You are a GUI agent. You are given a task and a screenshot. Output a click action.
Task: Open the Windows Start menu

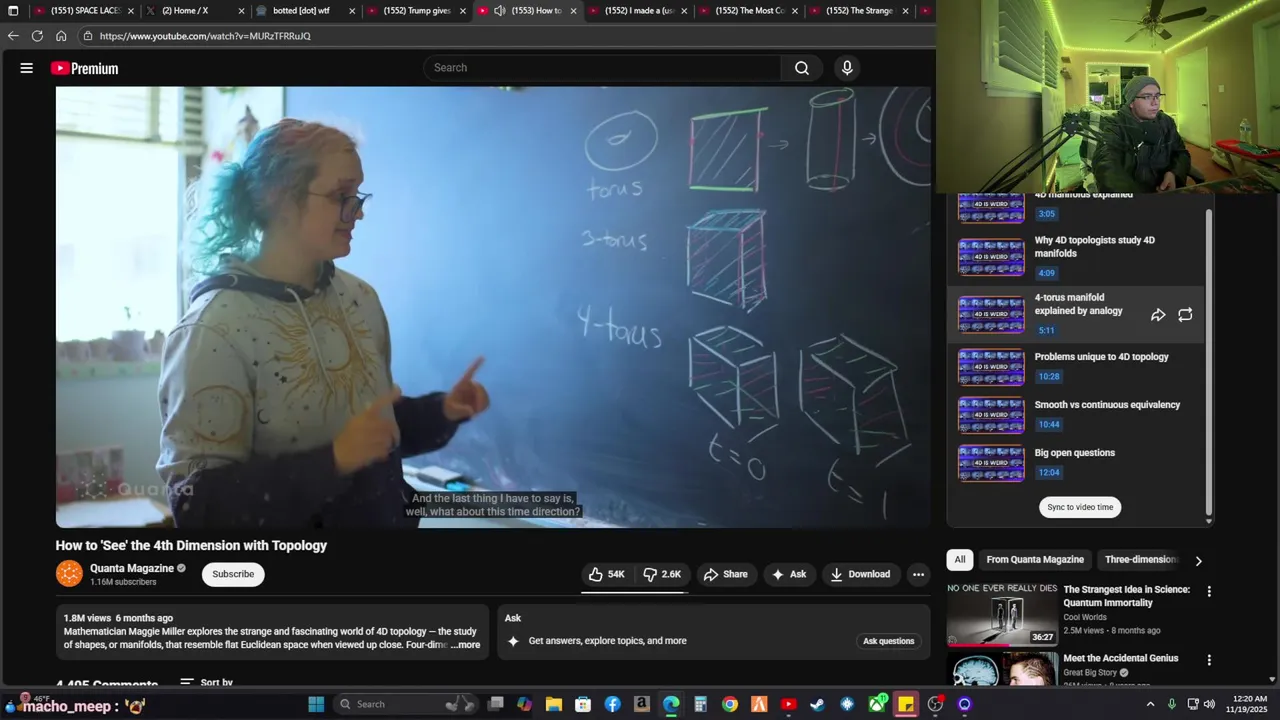coord(316,704)
